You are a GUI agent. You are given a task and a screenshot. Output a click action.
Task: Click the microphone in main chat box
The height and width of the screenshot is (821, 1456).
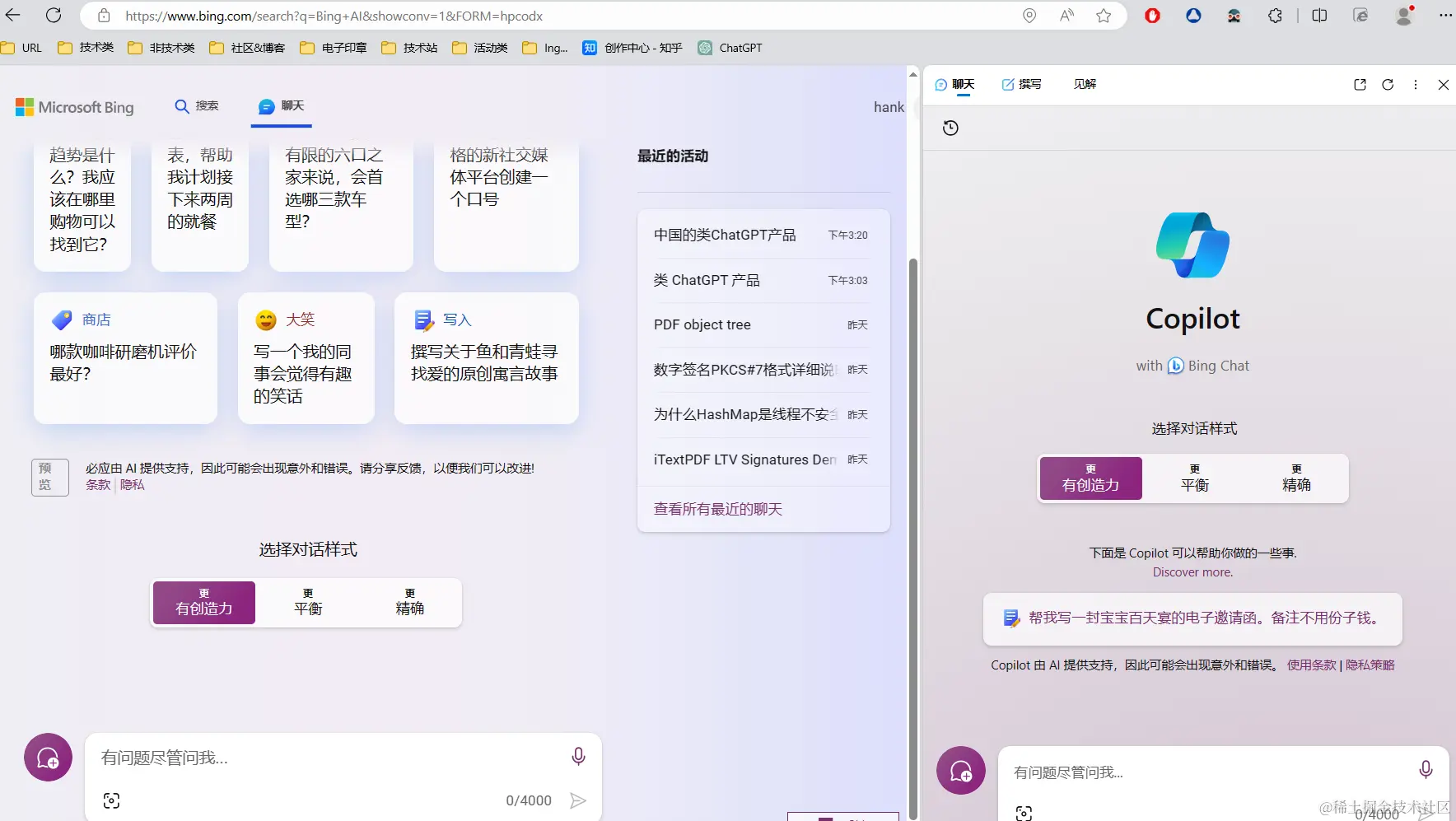tap(578, 756)
